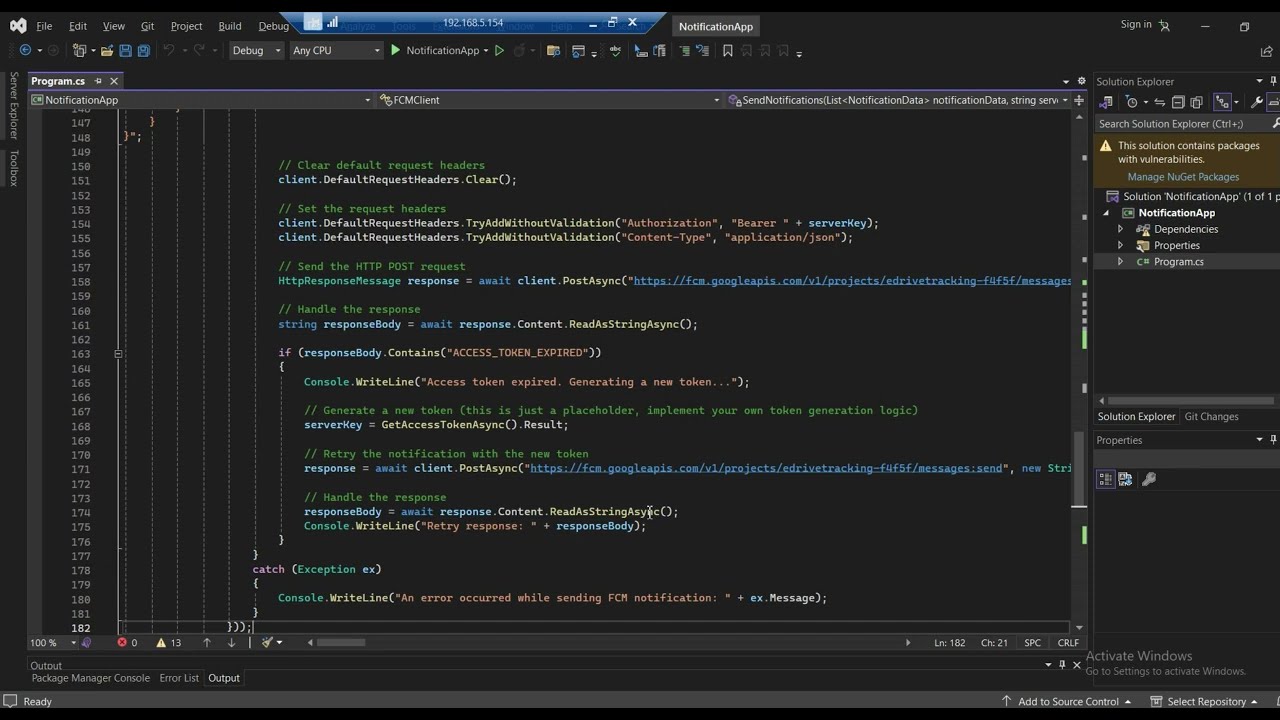
Task: Toggle auto-hide pin on Output panel
Action: click(x=1062, y=665)
